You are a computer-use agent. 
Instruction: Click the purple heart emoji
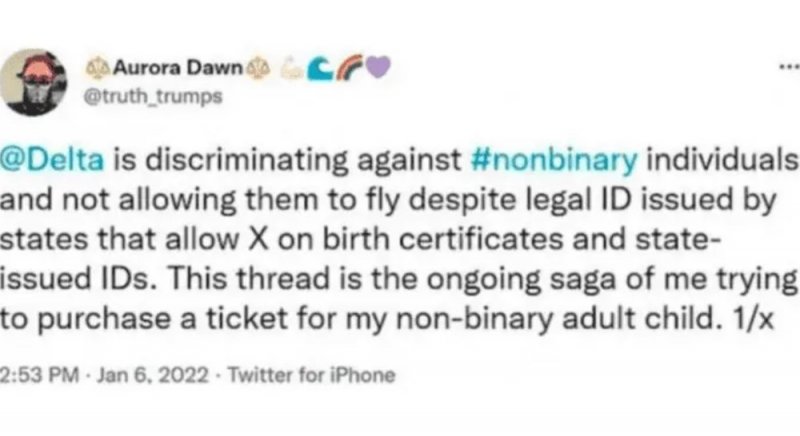point(378,67)
